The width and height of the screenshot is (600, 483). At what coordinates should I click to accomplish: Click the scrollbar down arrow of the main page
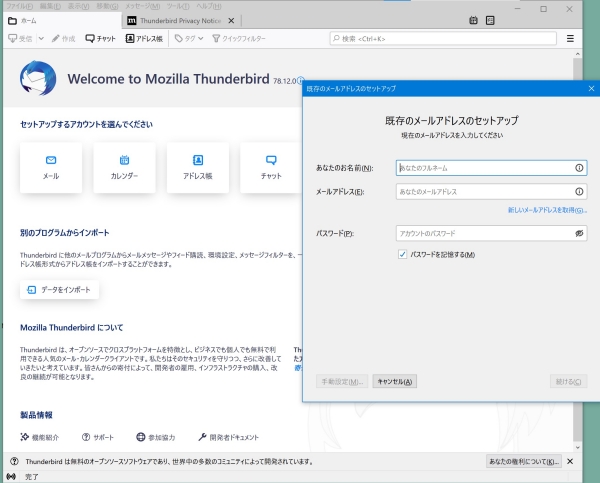577,447
